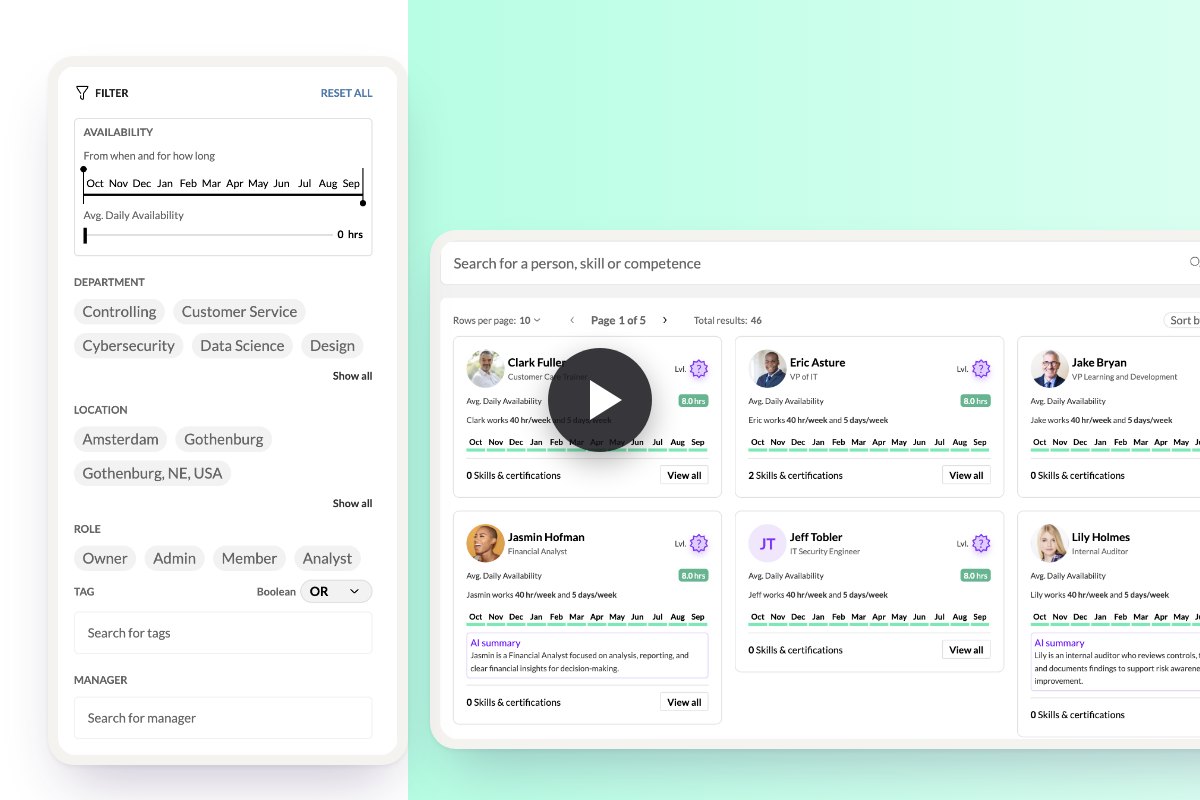Toggle the Gothenburg location chip

tap(224, 439)
